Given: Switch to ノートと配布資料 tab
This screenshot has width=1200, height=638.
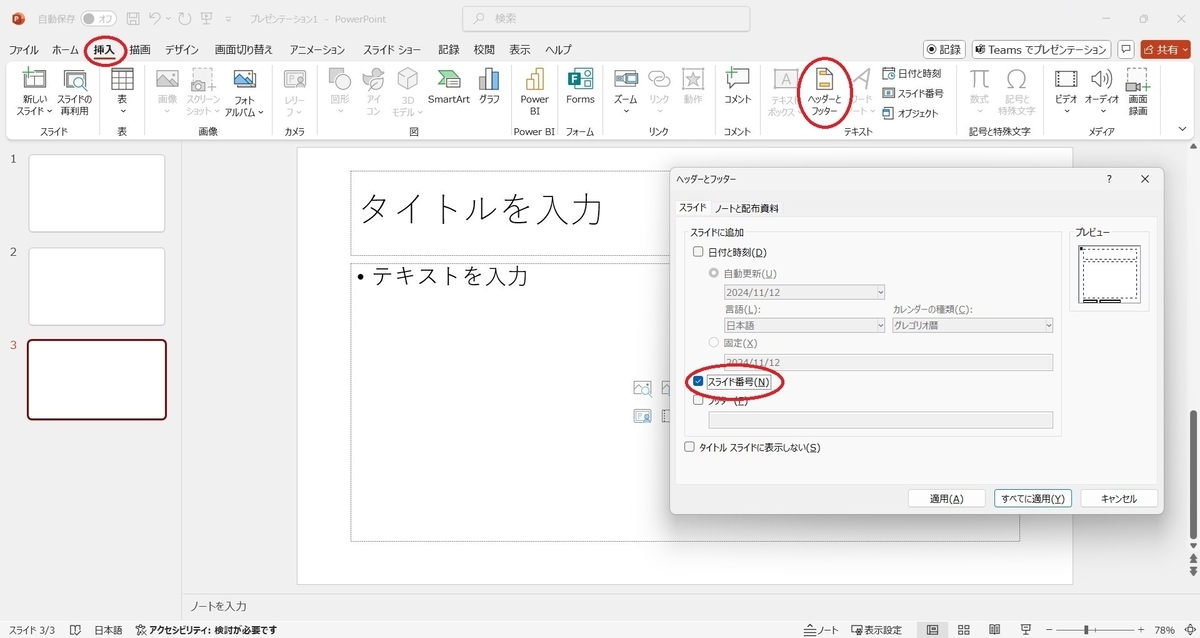Looking at the screenshot, I should tap(746, 208).
